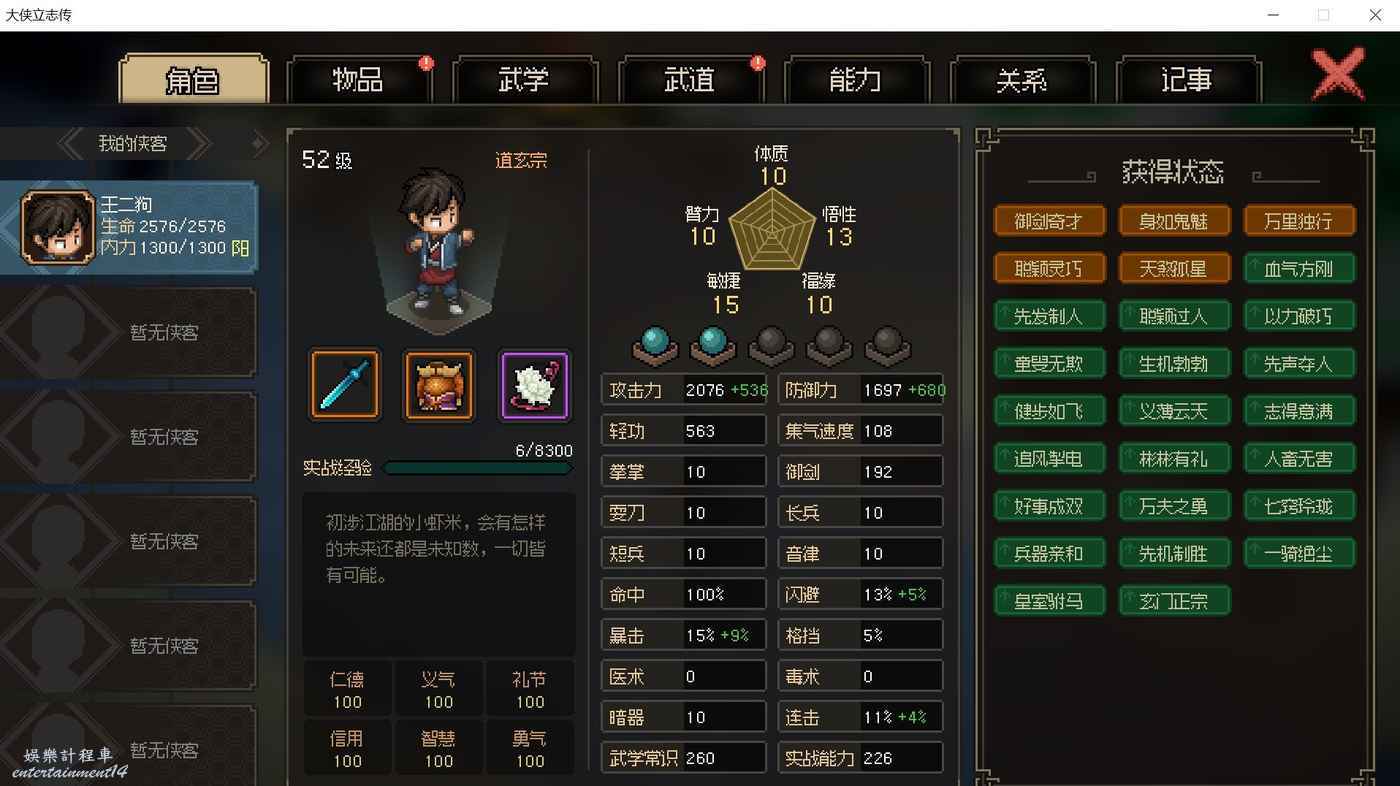
Task: Select the 血气方刚 status tag
Action: (x=1299, y=268)
